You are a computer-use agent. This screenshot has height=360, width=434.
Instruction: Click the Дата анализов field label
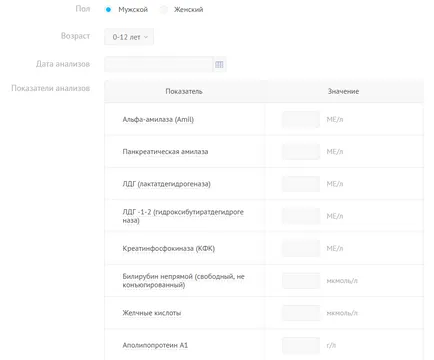(63, 64)
